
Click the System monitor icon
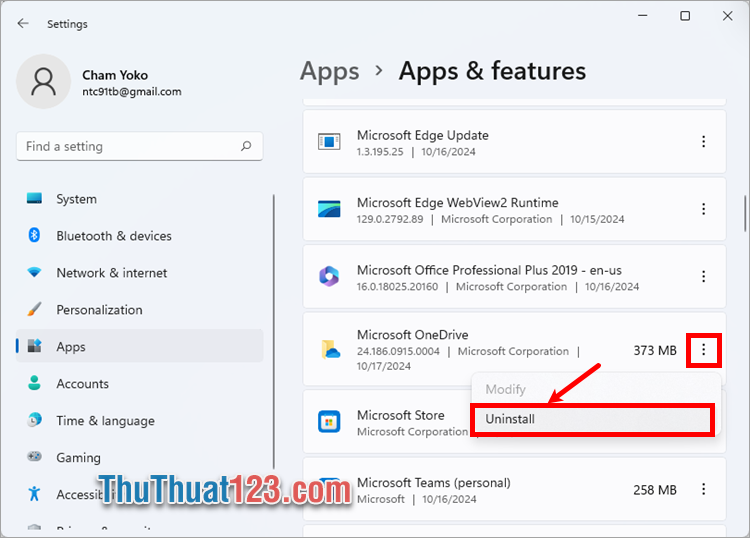34,198
